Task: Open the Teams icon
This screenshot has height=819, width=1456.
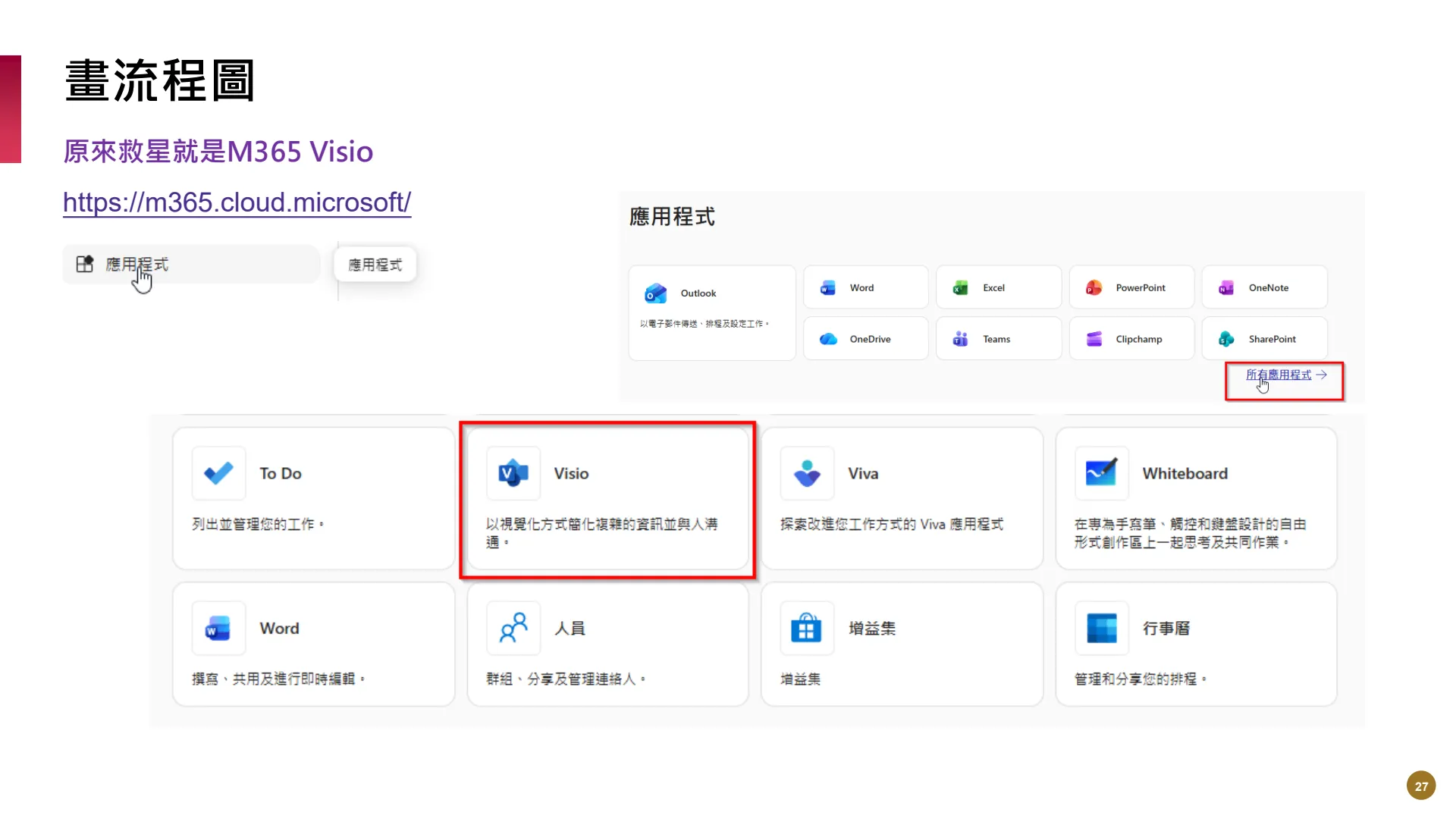Action: pyautogui.click(x=960, y=339)
